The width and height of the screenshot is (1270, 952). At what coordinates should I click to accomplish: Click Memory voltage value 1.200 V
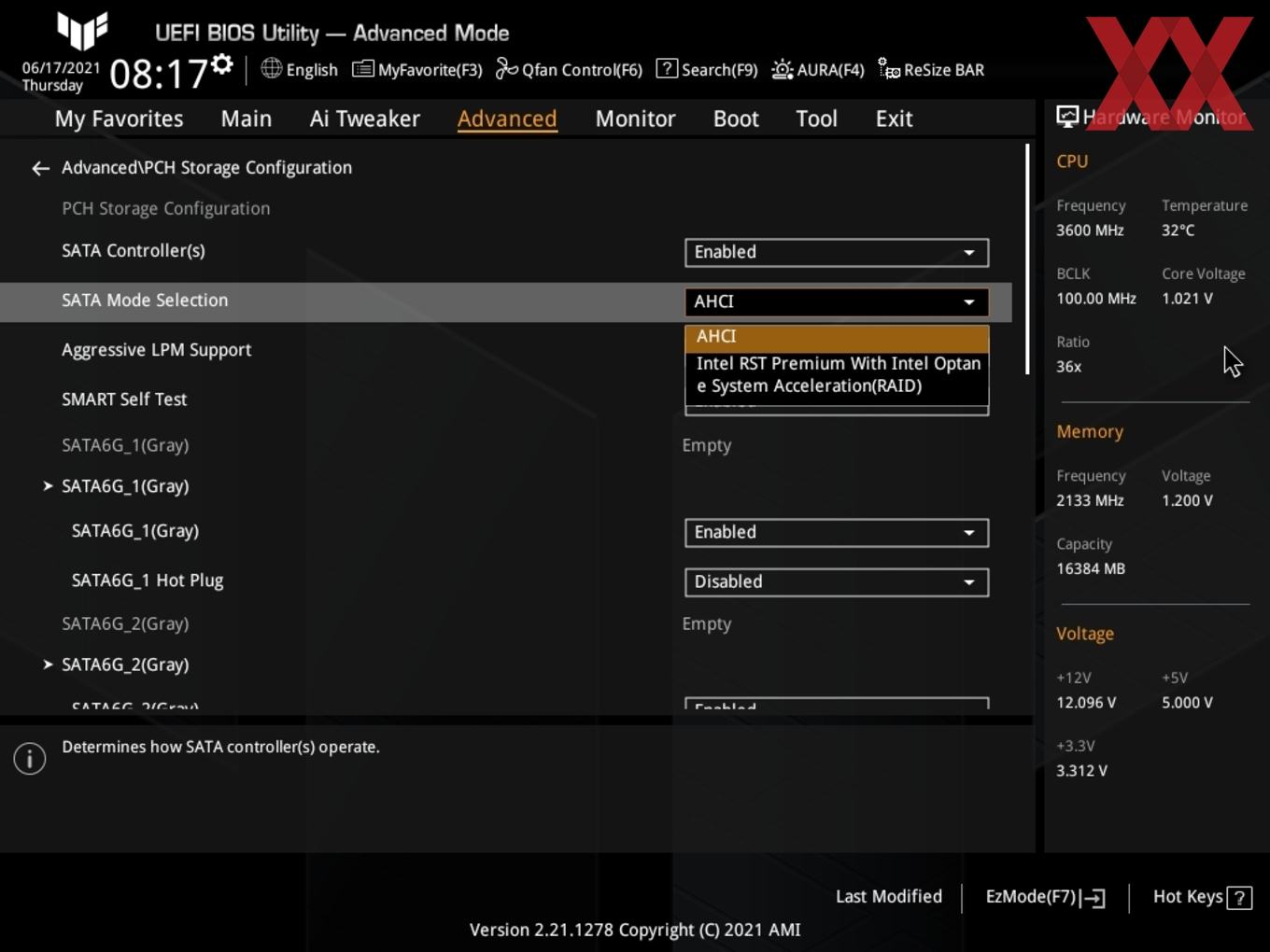pyautogui.click(x=1187, y=500)
